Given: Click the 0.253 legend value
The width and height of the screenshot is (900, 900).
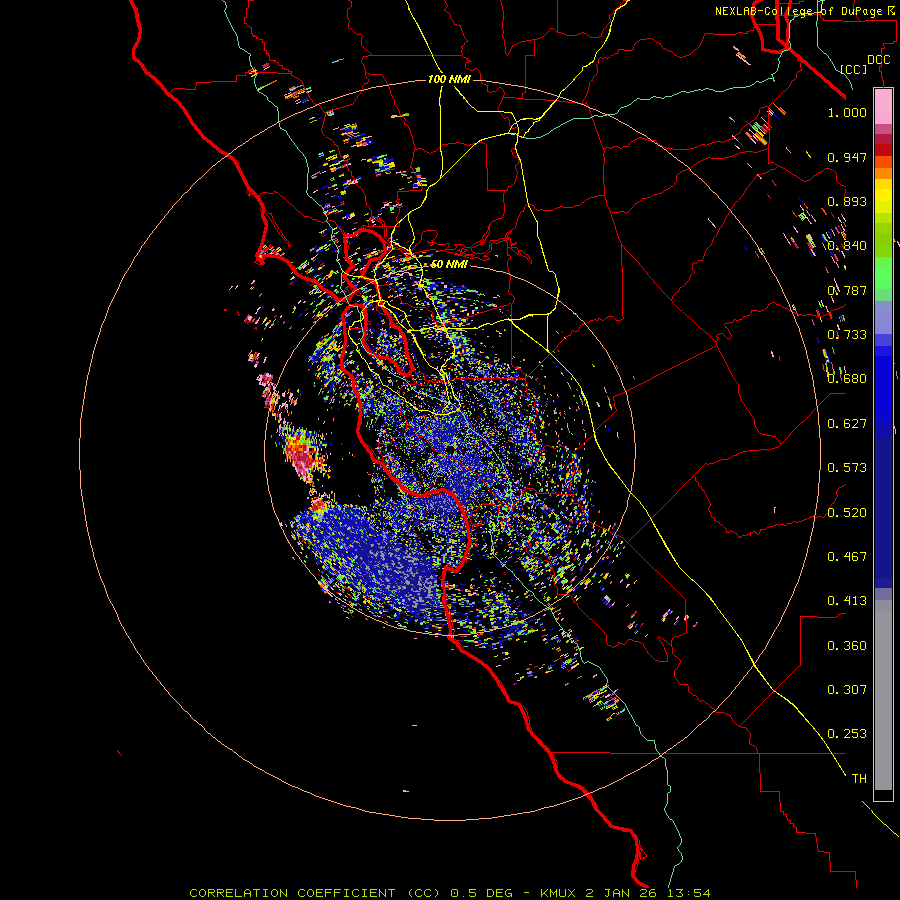Looking at the screenshot, I should click(x=847, y=734).
